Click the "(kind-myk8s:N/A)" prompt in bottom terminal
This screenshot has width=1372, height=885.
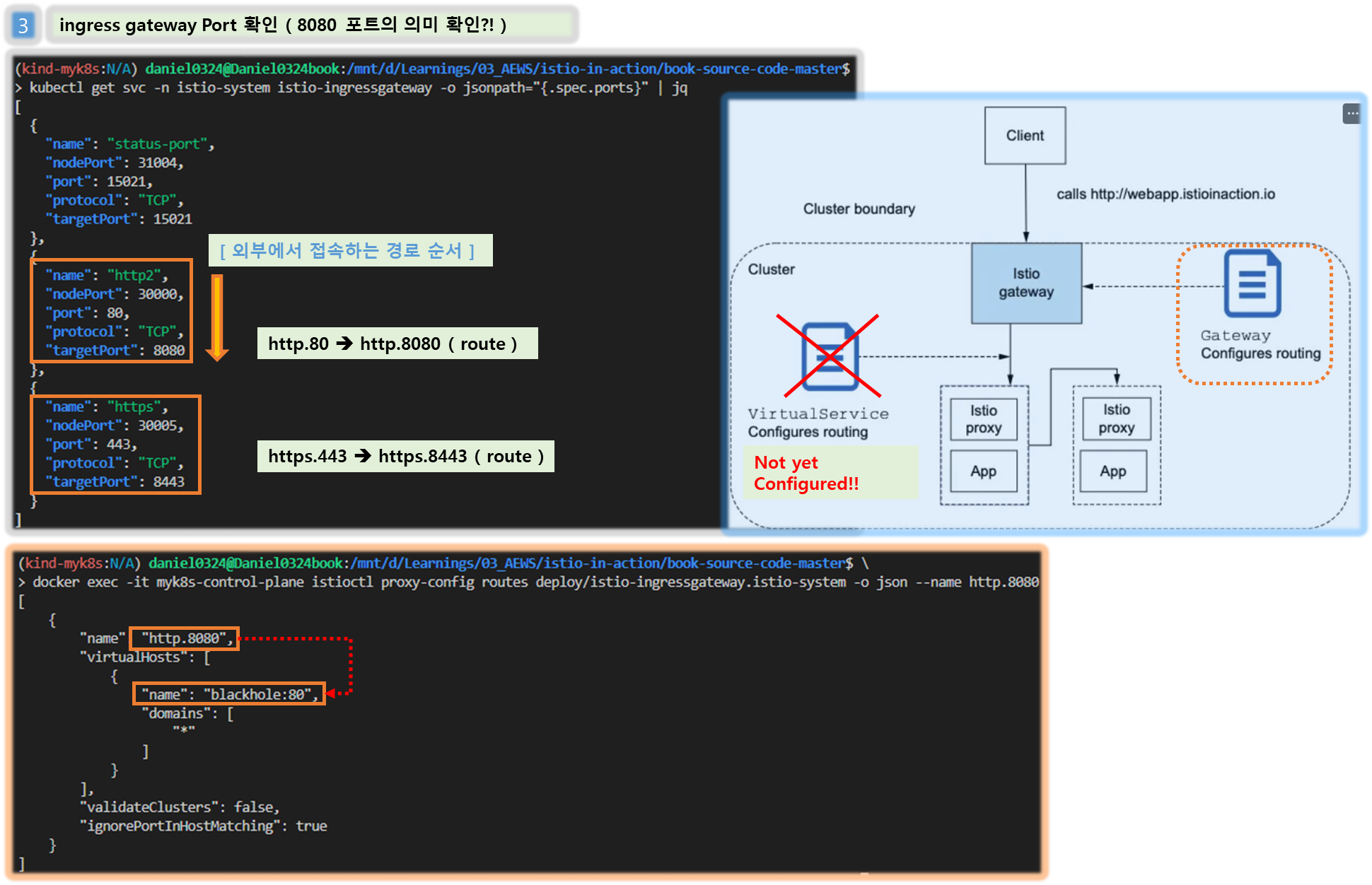(79, 563)
